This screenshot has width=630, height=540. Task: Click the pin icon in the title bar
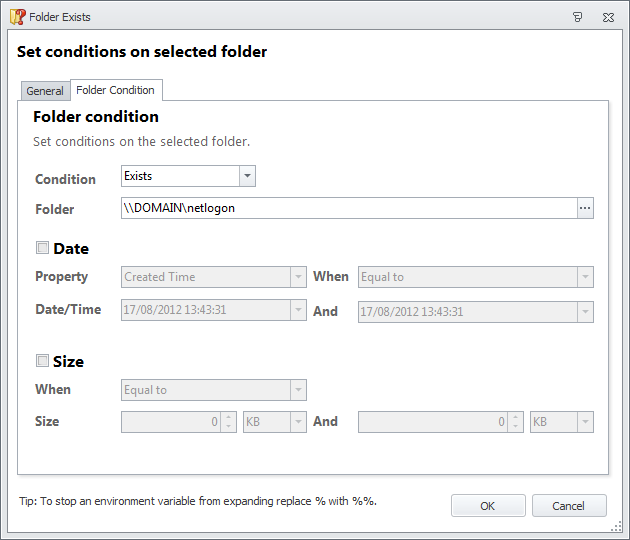(x=577, y=17)
